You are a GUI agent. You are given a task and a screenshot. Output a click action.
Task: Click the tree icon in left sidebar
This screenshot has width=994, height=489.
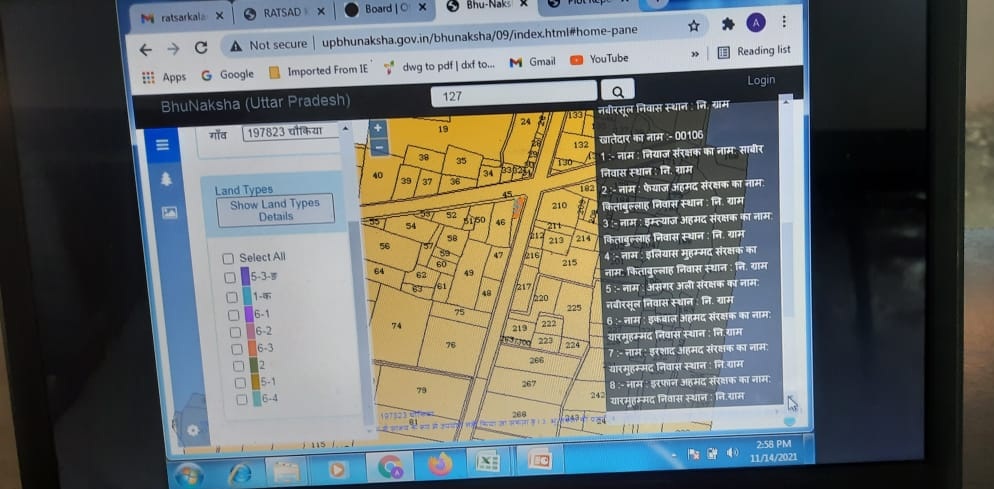click(166, 178)
